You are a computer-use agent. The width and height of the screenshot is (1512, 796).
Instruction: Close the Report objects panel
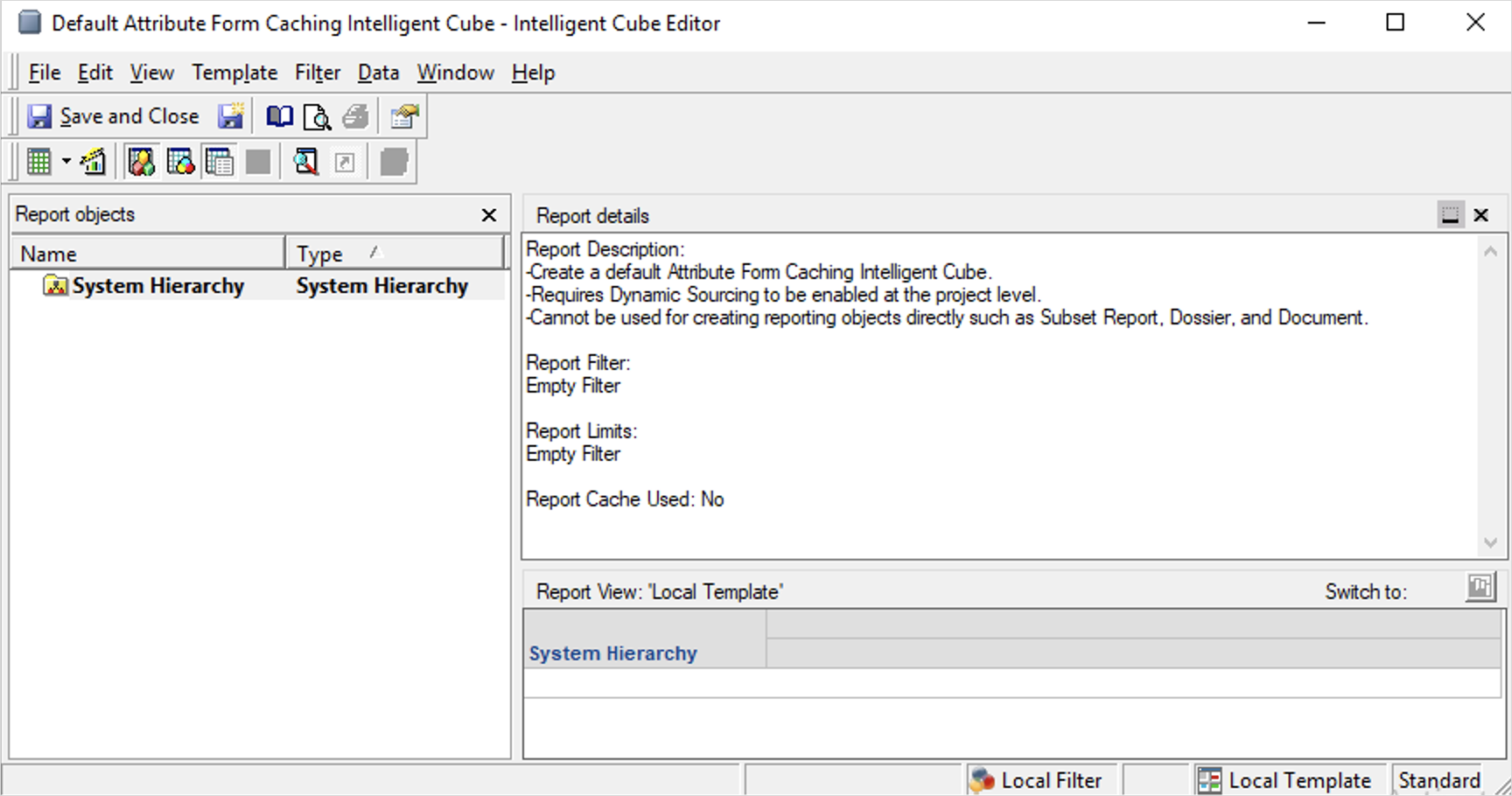coord(489,215)
